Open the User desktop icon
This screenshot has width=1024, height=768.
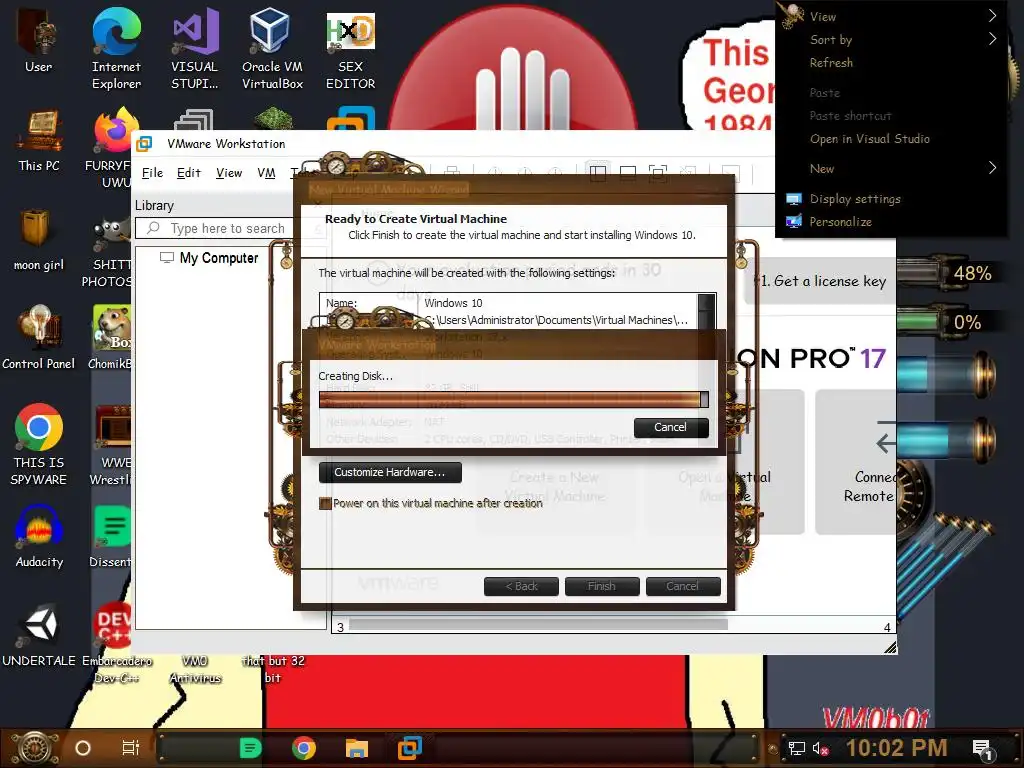pyautogui.click(x=39, y=40)
